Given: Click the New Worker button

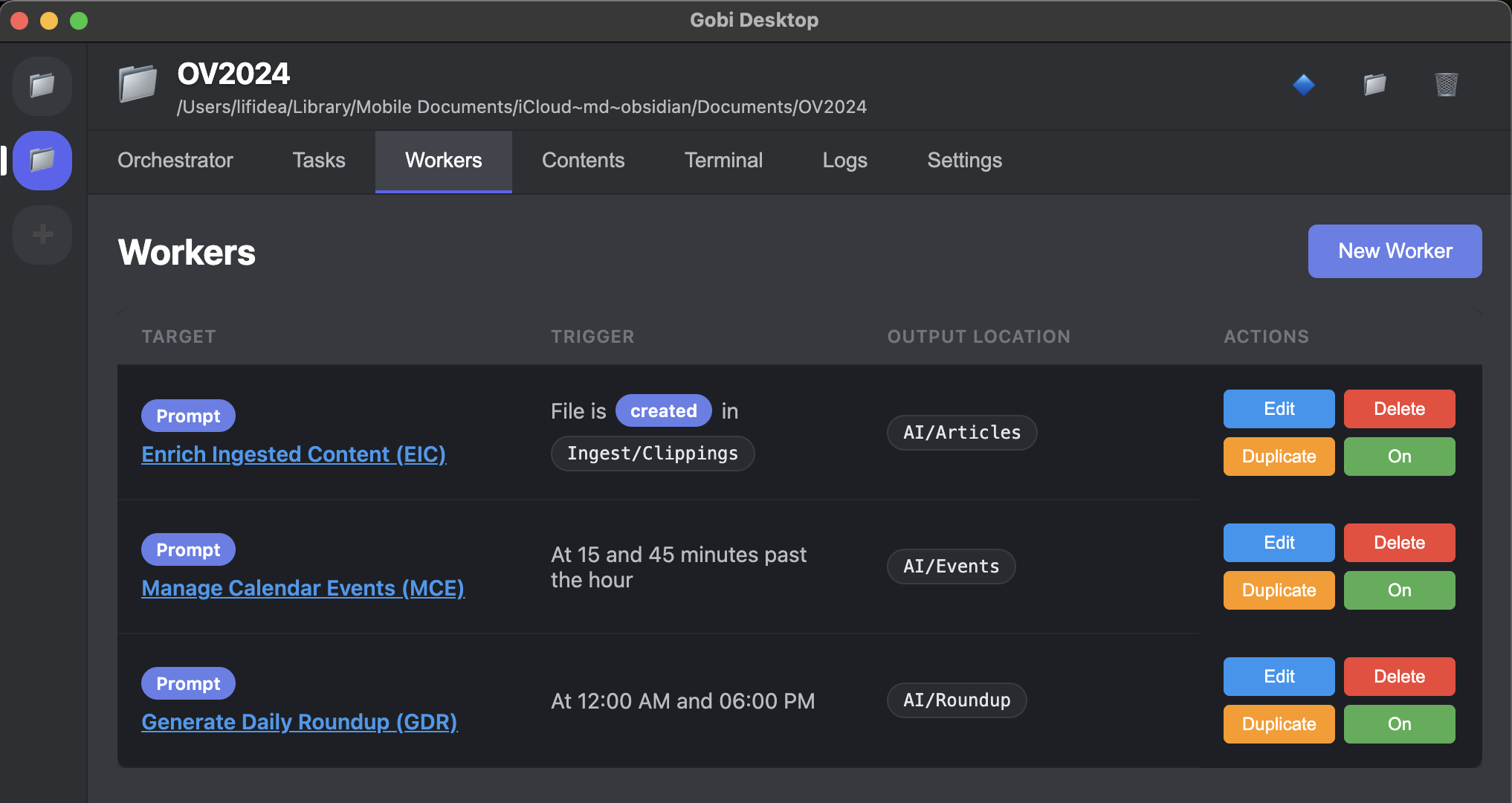Looking at the screenshot, I should [1395, 251].
